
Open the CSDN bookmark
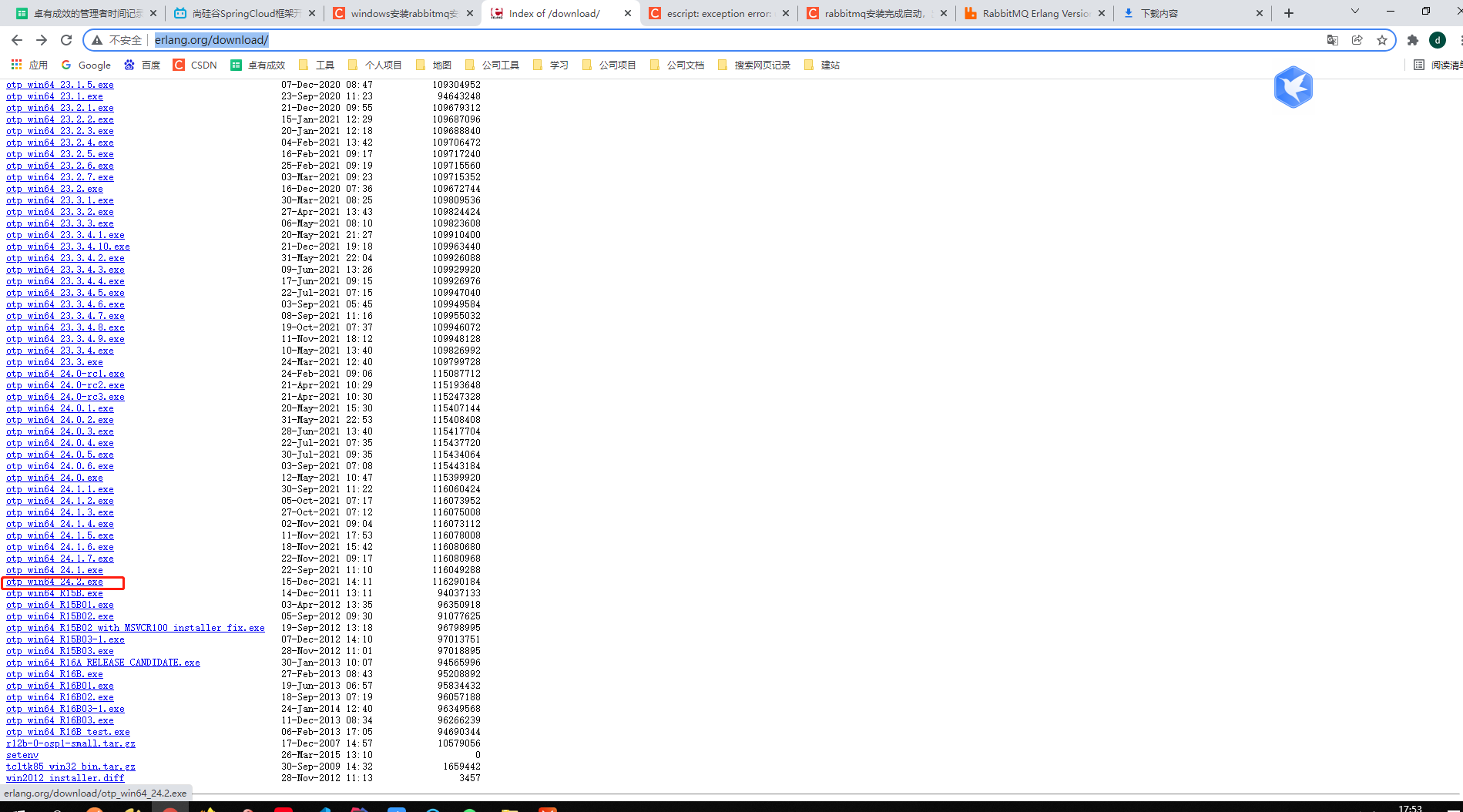click(196, 65)
